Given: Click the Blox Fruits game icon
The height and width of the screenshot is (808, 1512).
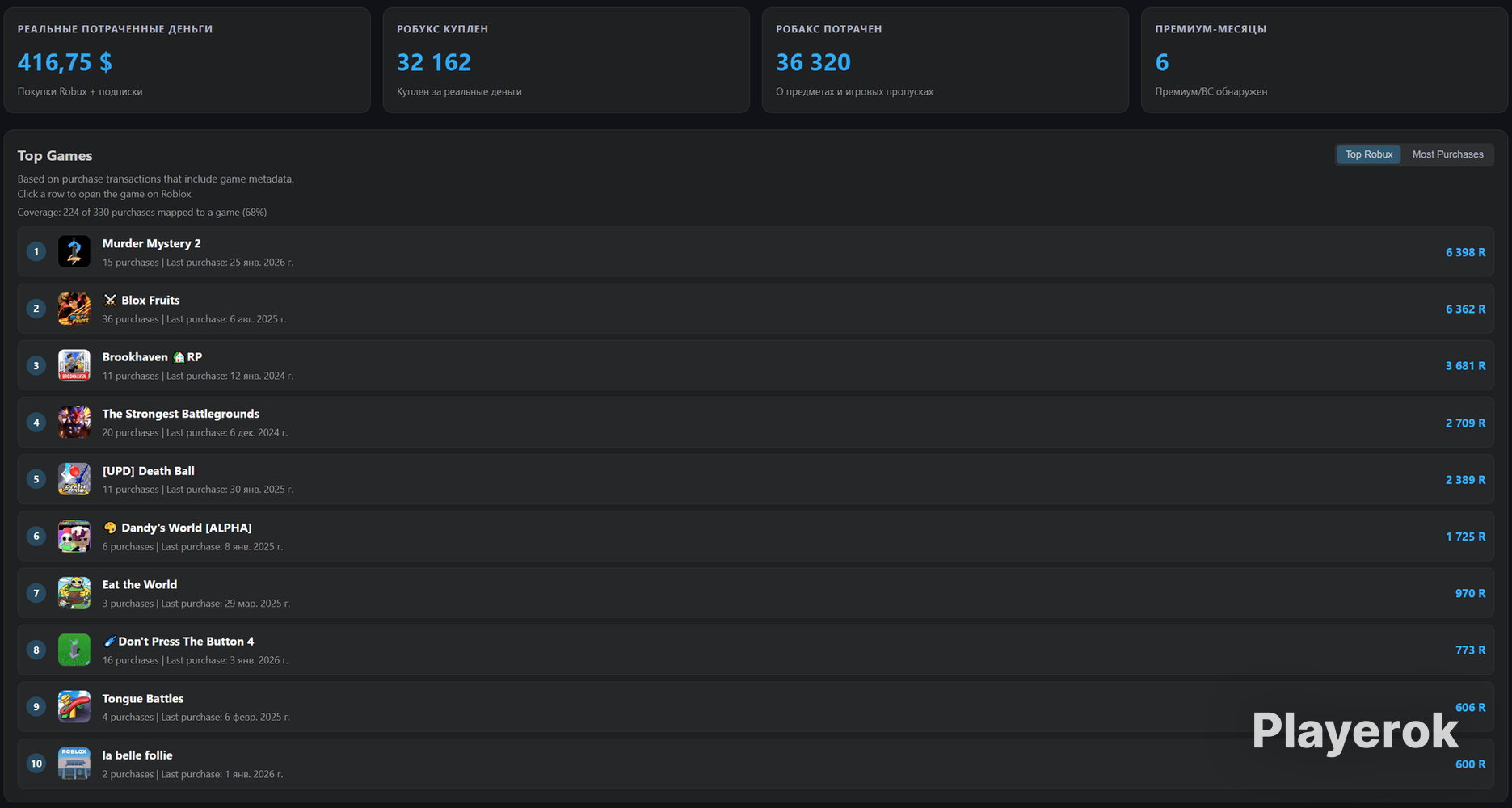Looking at the screenshot, I should coord(74,309).
